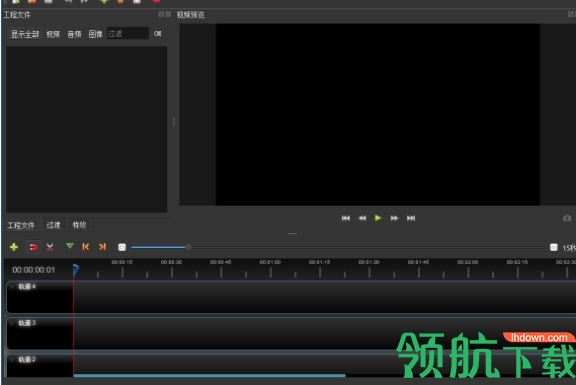Fast forward the video preview

[x=394, y=218]
